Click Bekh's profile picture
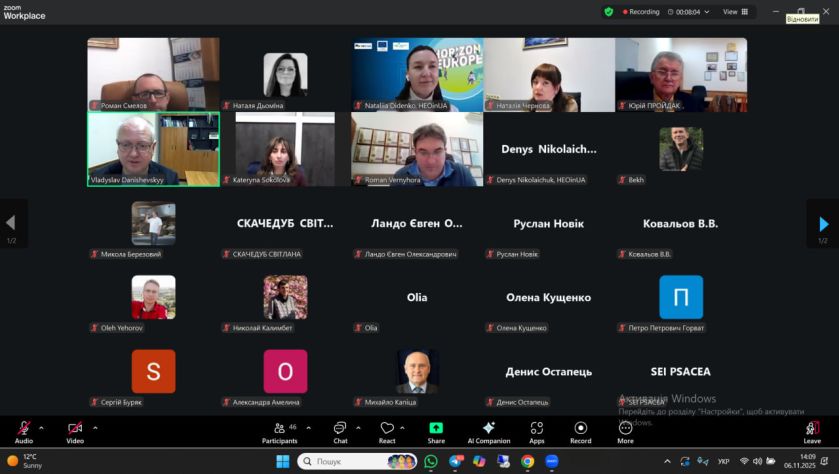This screenshot has width=839, height=474. tap(681, 149)
